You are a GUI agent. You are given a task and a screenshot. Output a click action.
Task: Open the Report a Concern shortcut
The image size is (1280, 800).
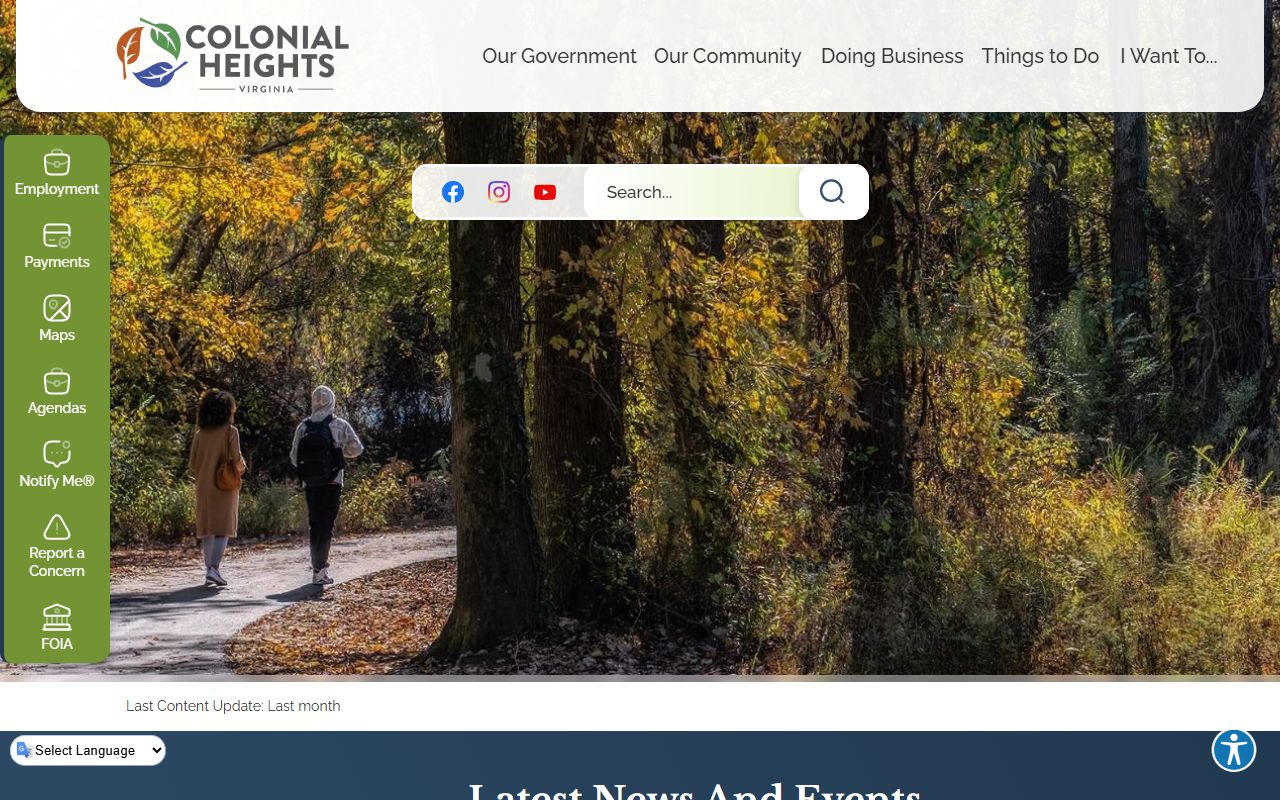[x=57, y=546]
